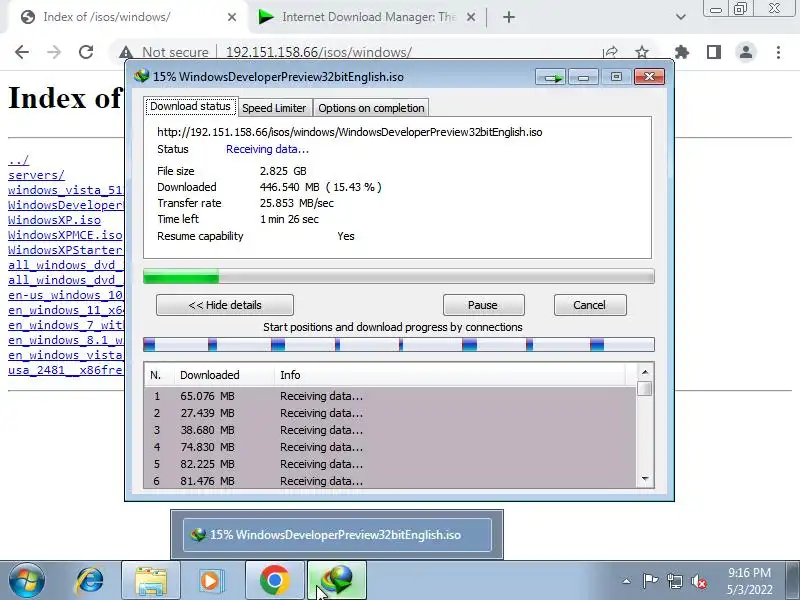Image resolution: width=800 pixels, height=600 pixels.
Task: Open Chrome tab search dropdown
Action: 681,17
